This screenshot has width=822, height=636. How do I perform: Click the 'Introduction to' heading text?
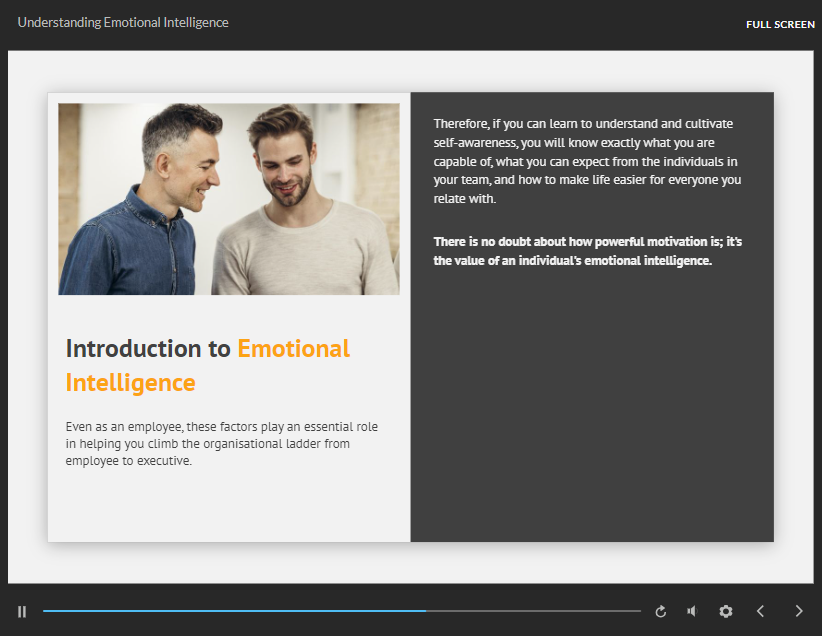tap(148, 349)
